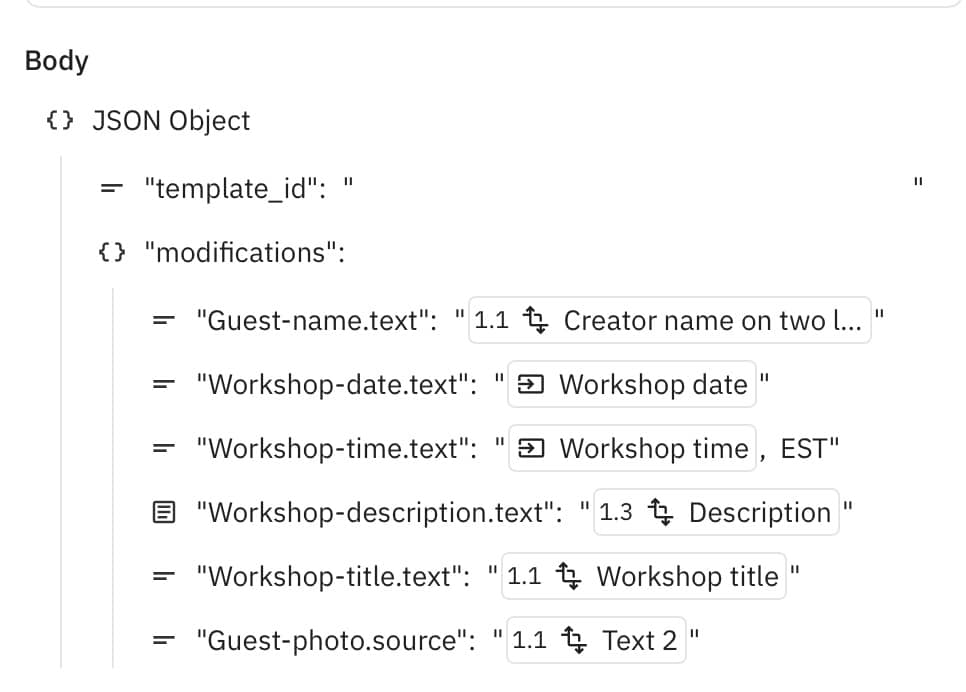966x692 pixels.
Task: Click the 1.1 Workshop title token
Action: click(643, 577)
